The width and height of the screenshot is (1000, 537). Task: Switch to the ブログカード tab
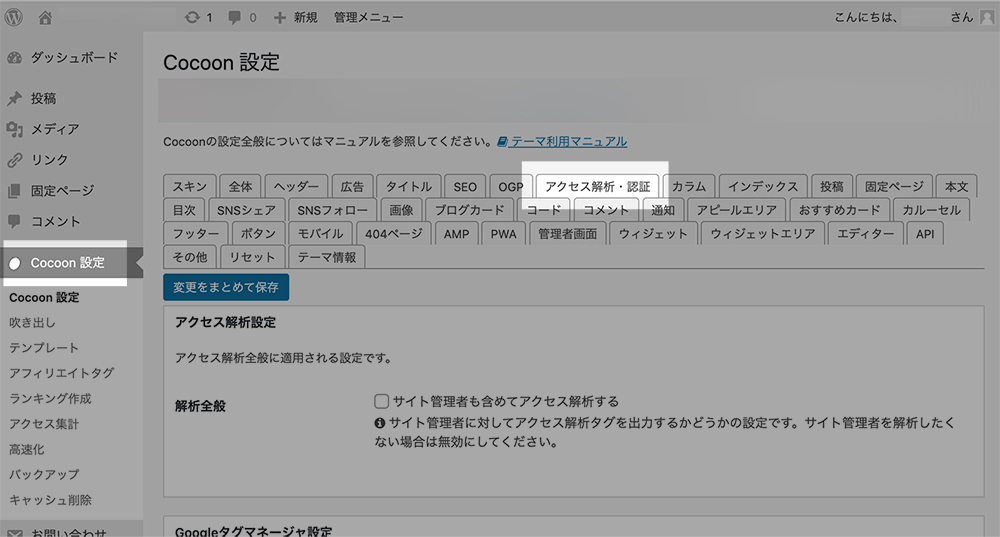pyautogui.click(x=469, y=210)
